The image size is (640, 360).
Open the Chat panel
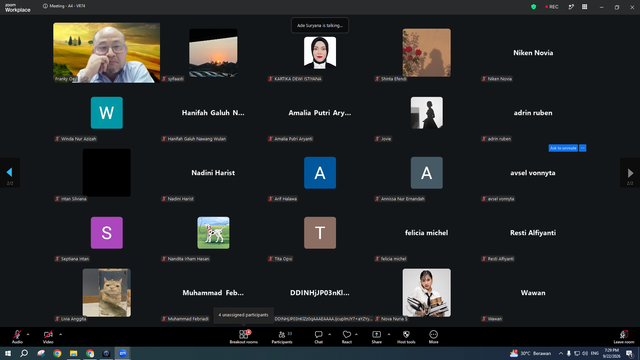(x=318, y=337)
